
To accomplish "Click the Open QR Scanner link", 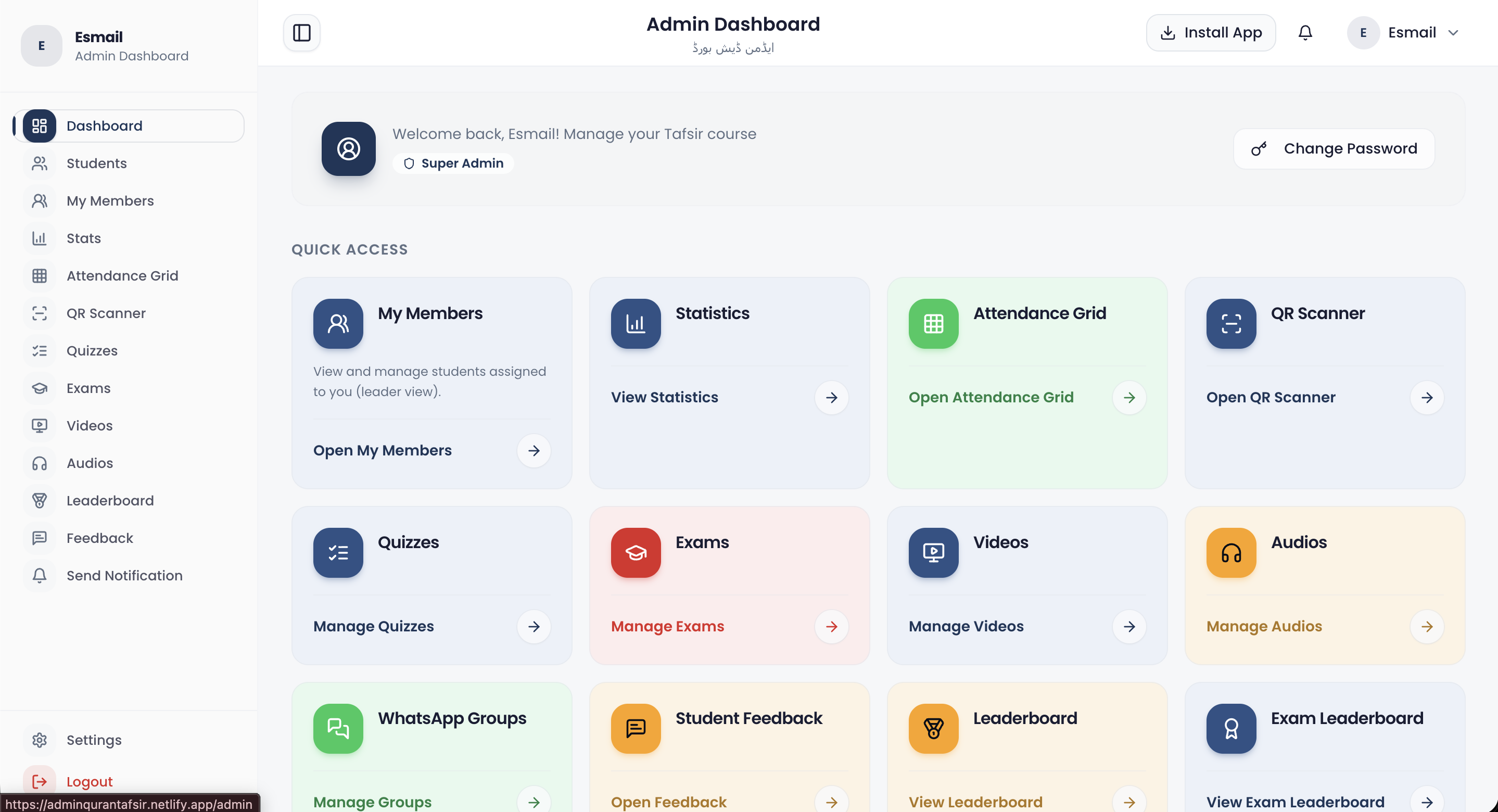I will (1271, 397).
